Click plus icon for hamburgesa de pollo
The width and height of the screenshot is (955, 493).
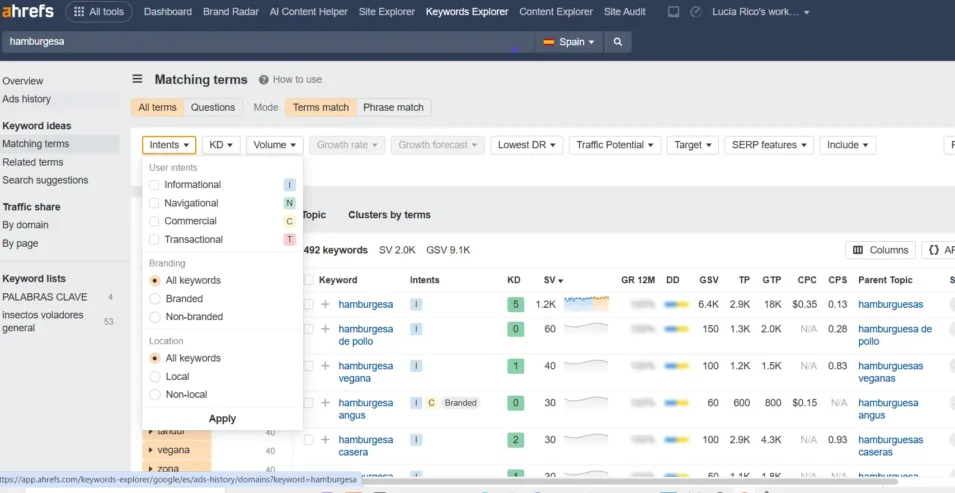(325, 329)
